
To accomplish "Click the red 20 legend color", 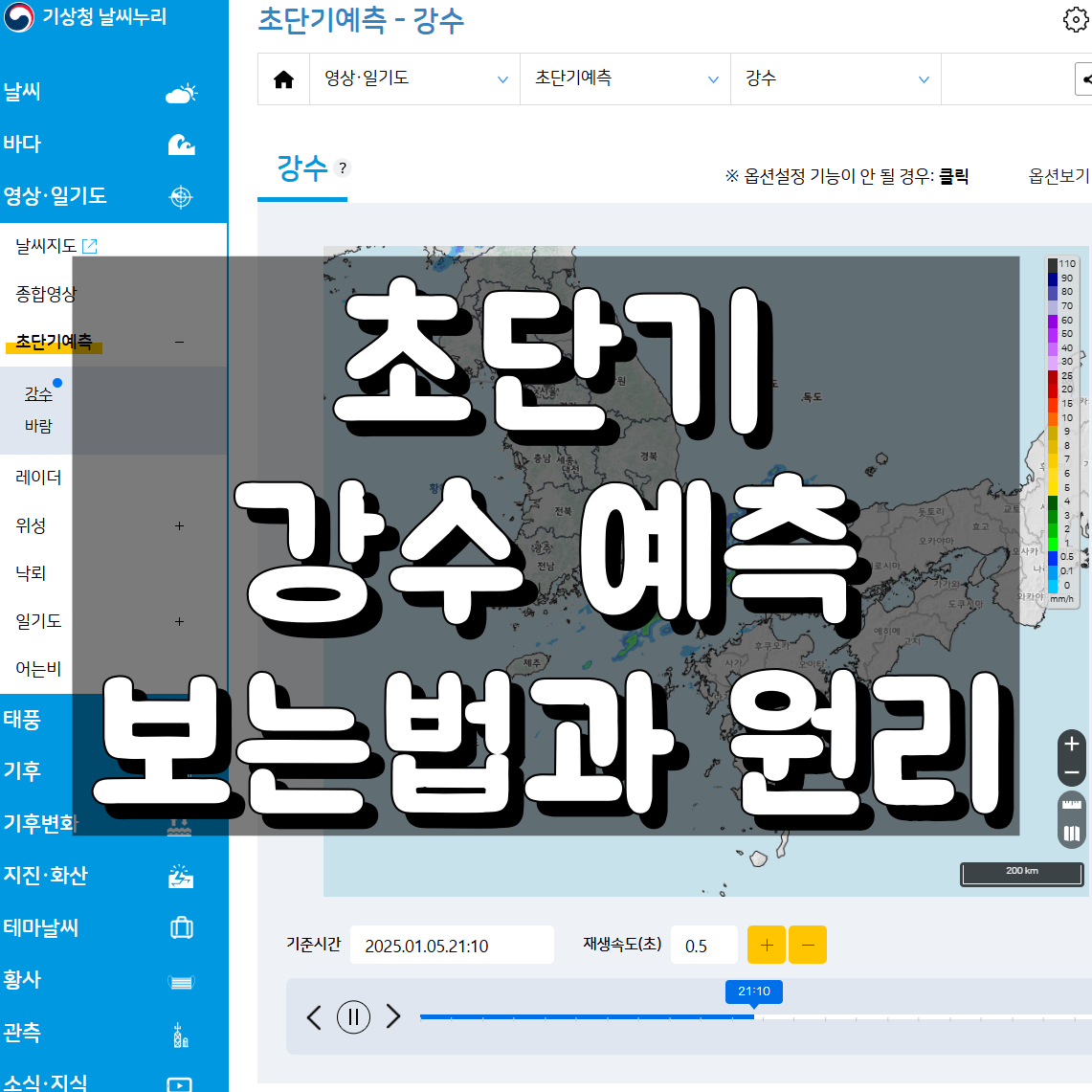I will (x=1053, y=390).
